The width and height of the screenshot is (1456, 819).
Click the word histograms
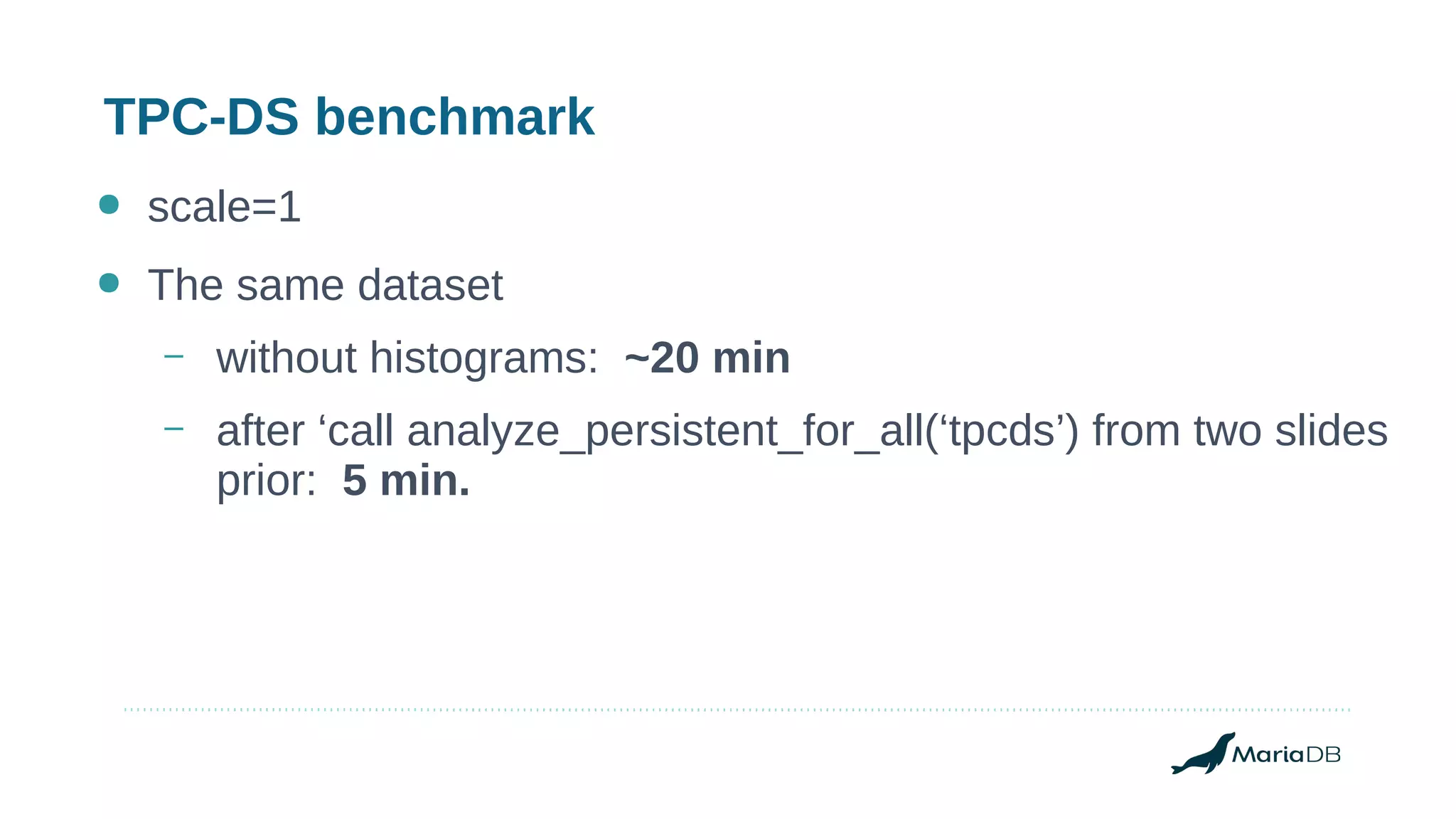(x=484, y=359)
